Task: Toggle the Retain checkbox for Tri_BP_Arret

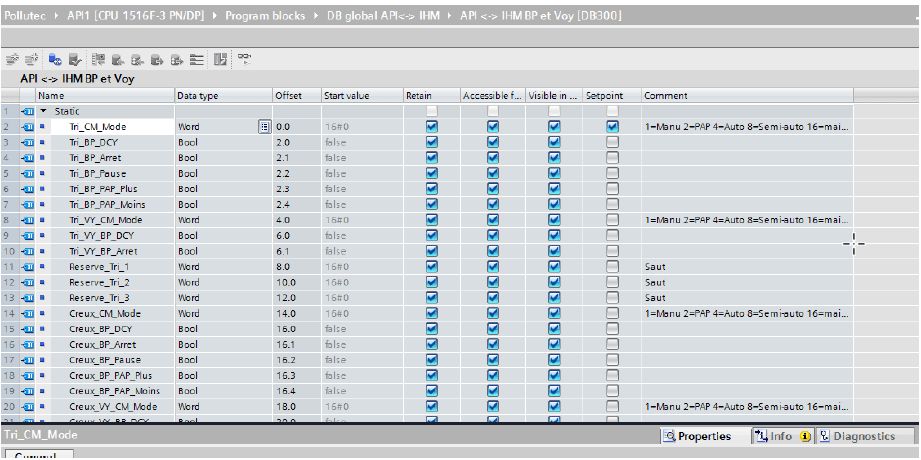Action: pos(432,158)
